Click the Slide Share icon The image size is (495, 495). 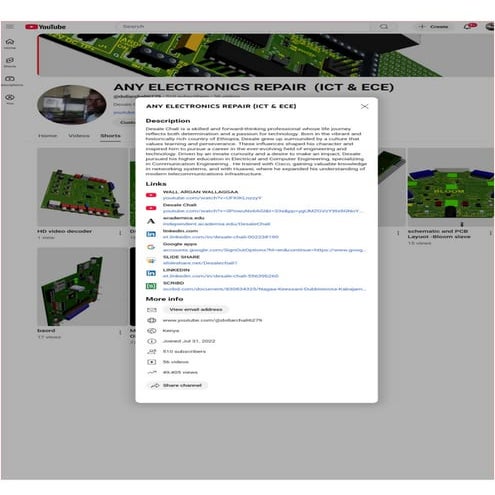(x=151, y=260)
